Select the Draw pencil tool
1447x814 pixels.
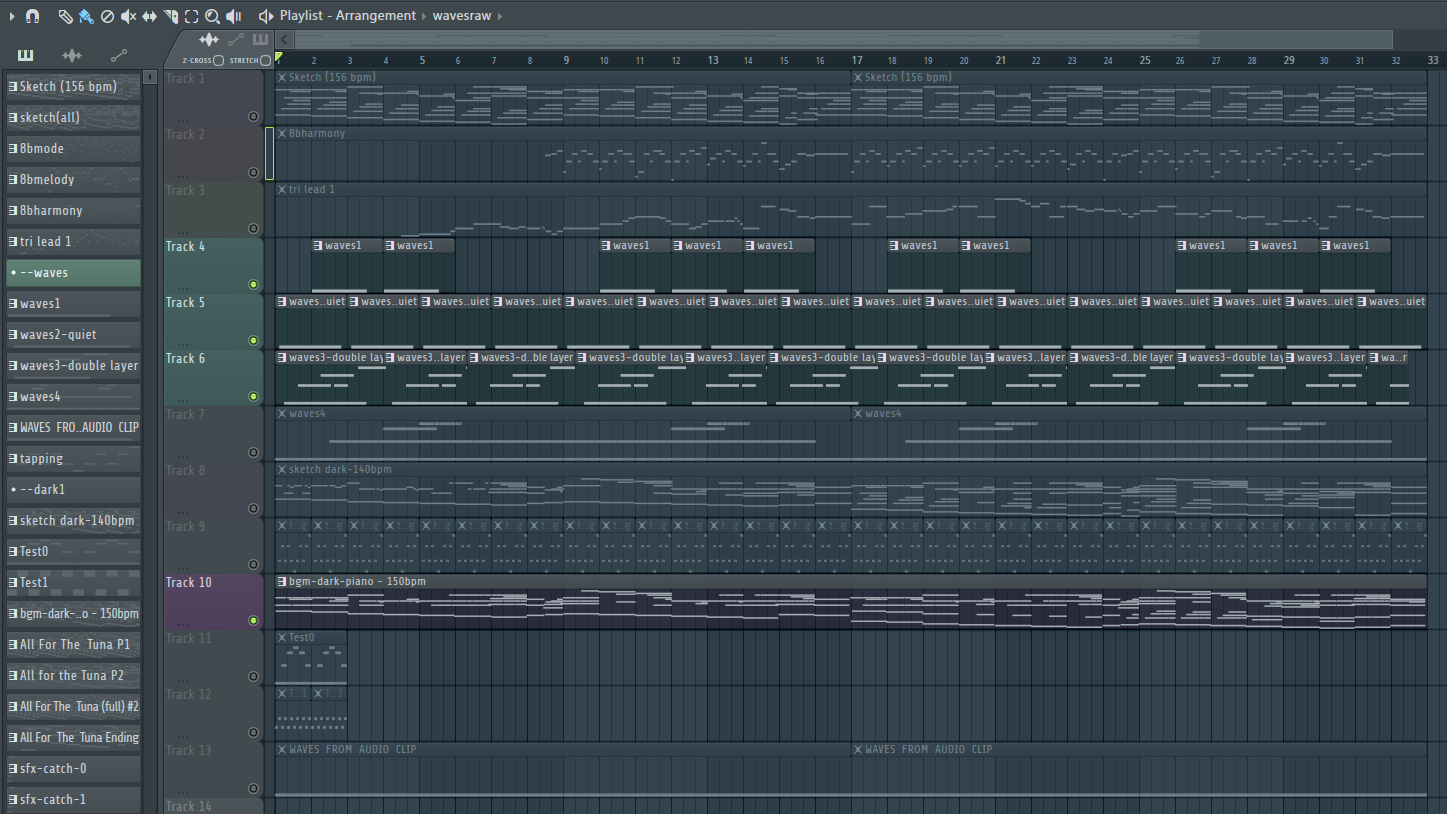65,16
